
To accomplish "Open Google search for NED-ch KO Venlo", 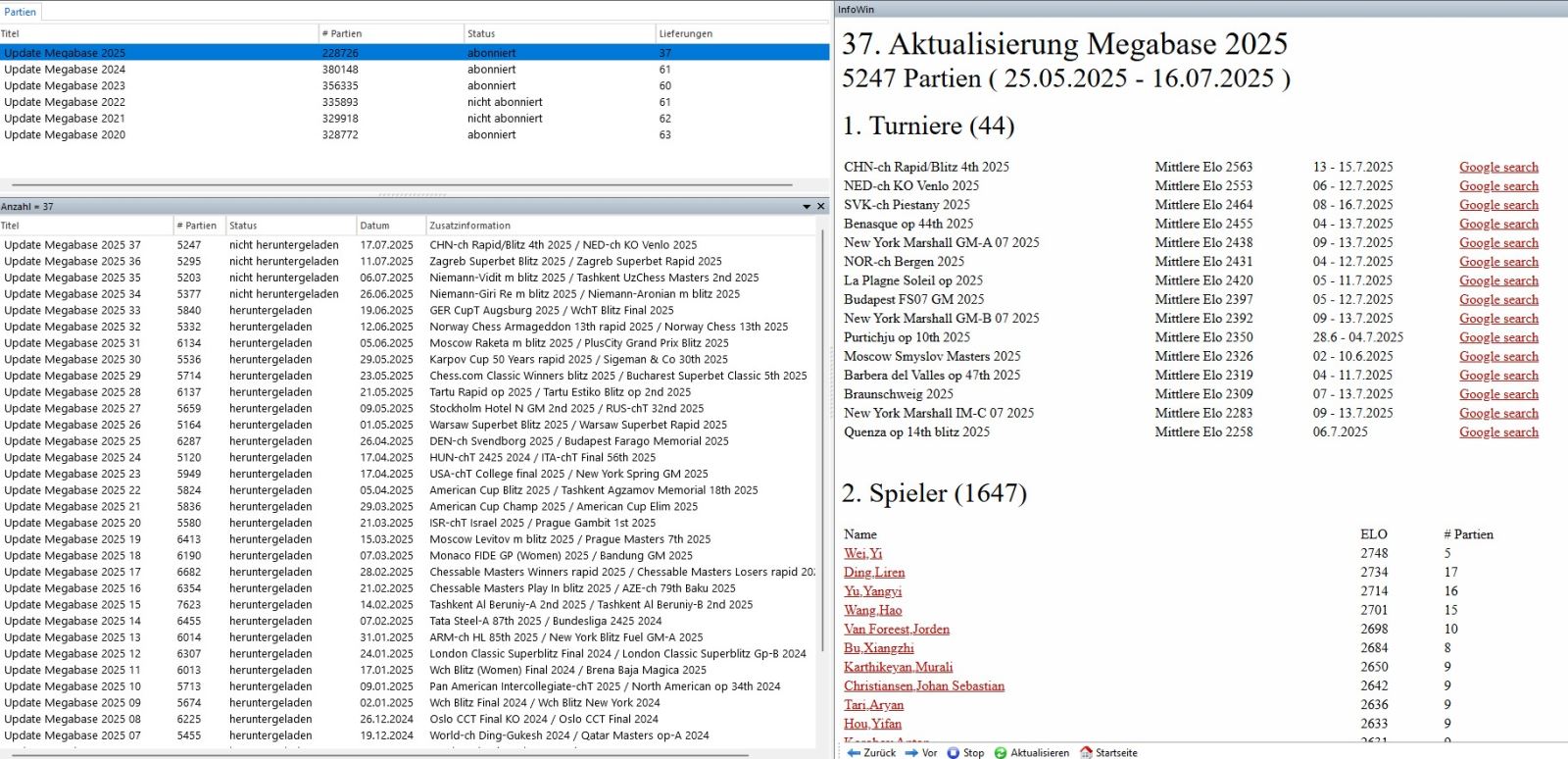I will 1497,186.
